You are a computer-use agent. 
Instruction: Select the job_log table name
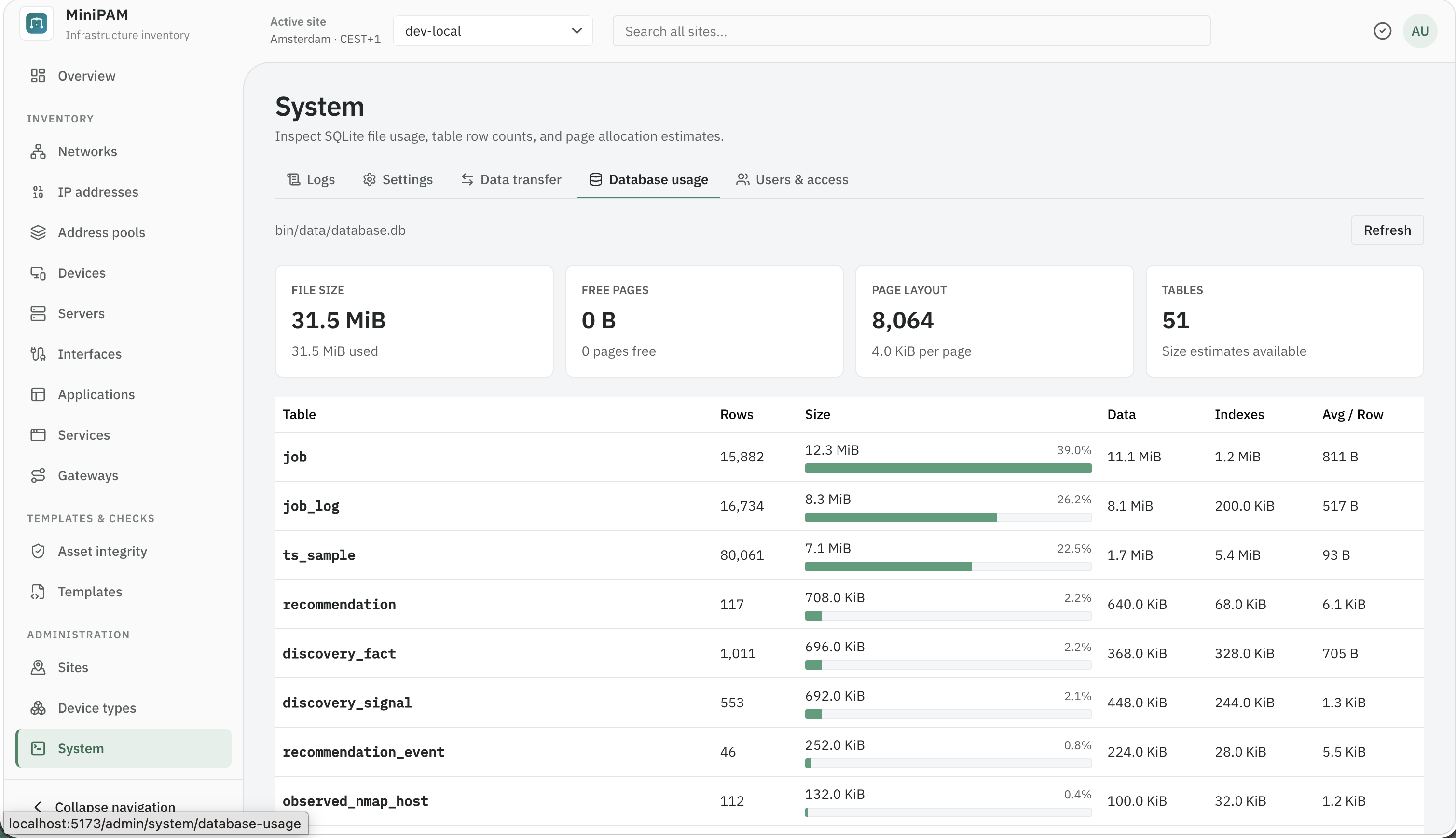click(x=311, y=506)
